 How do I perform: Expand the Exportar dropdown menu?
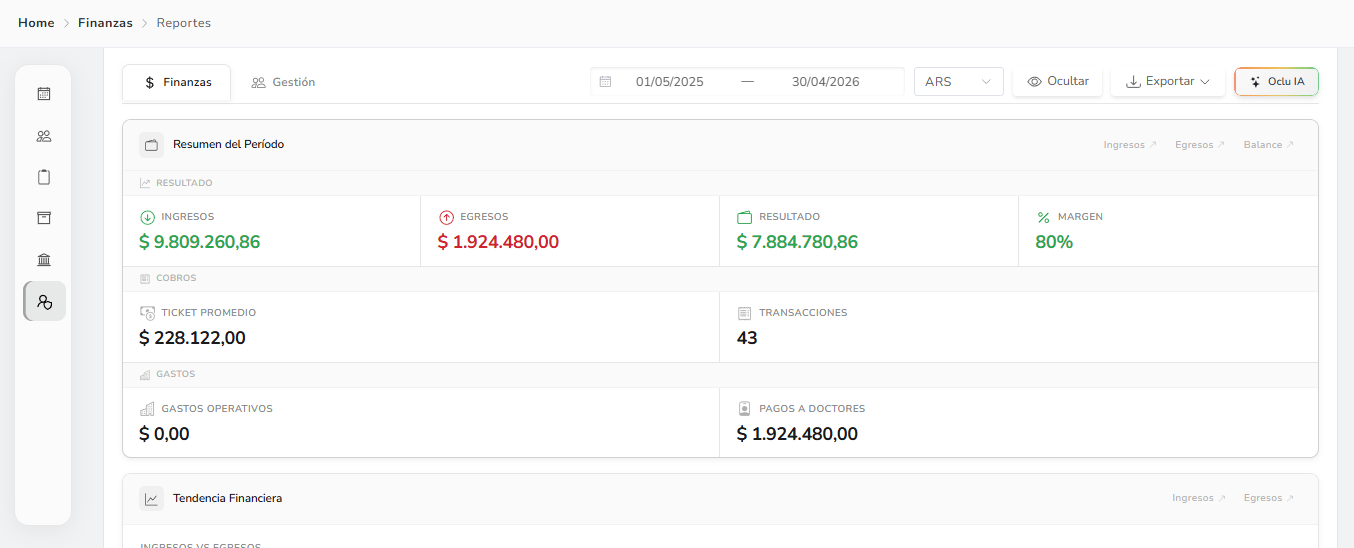coord(1167,82)
